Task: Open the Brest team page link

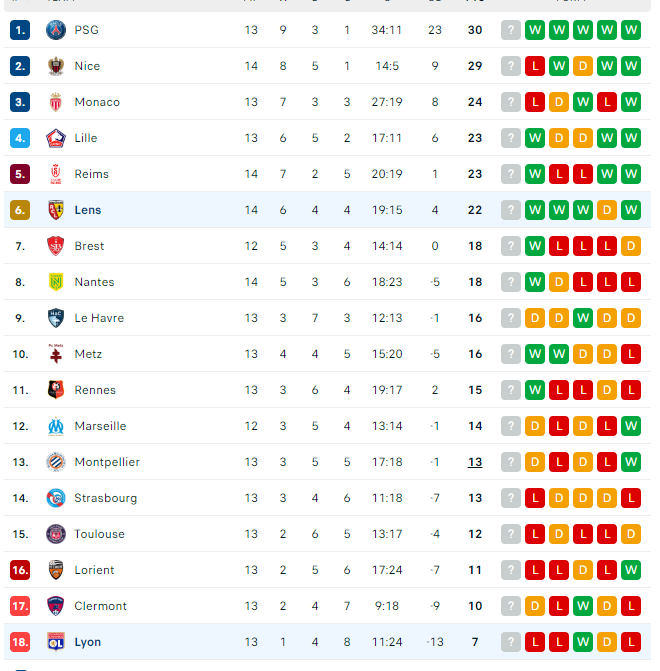Action: click(x=89, y=246)
